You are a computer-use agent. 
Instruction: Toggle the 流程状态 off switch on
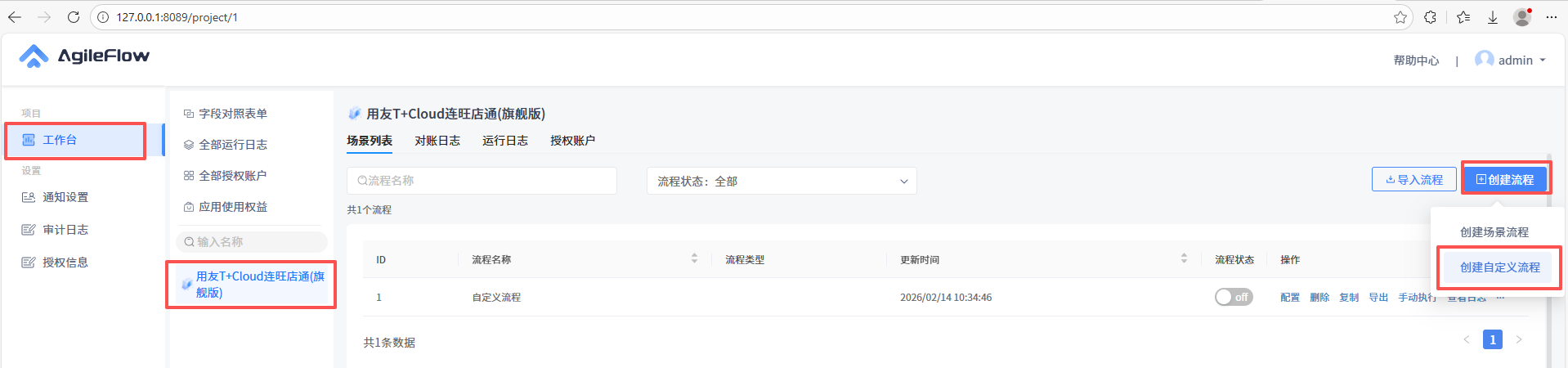point(1233,297)
